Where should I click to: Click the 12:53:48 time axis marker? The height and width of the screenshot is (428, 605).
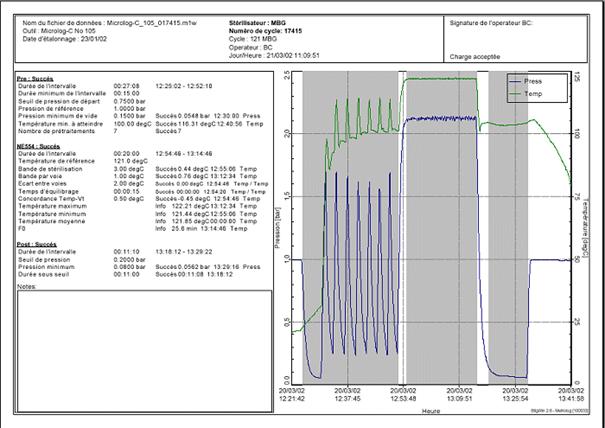pyautogui.click(x=401, y=395)
